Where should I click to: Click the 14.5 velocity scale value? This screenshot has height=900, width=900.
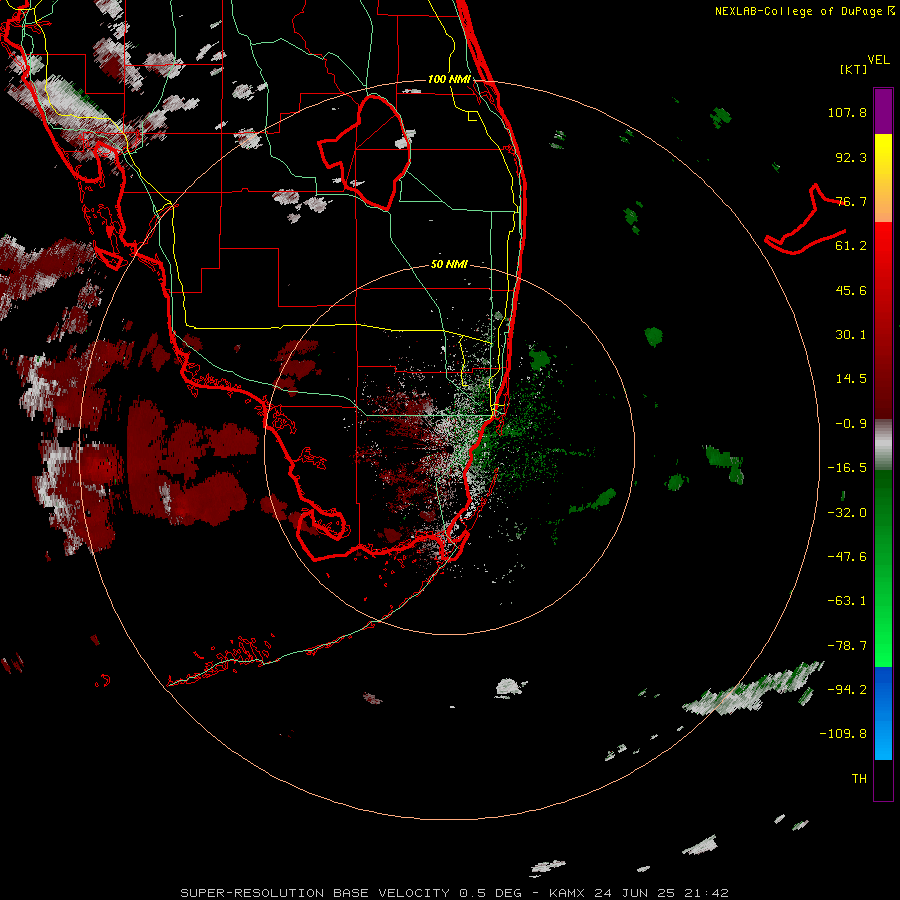click(x=851, y=379)
